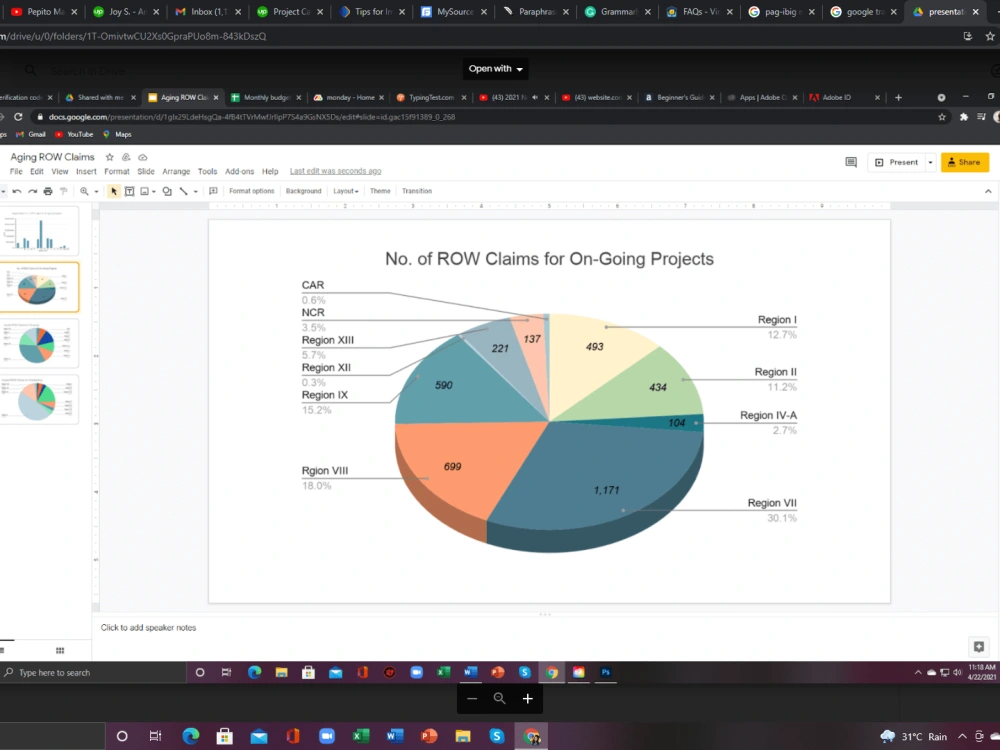Viewport: 1000px width, 750px height.
Task: Open the Insert menu
Action: pyautogui.click(x=86, y=172)
